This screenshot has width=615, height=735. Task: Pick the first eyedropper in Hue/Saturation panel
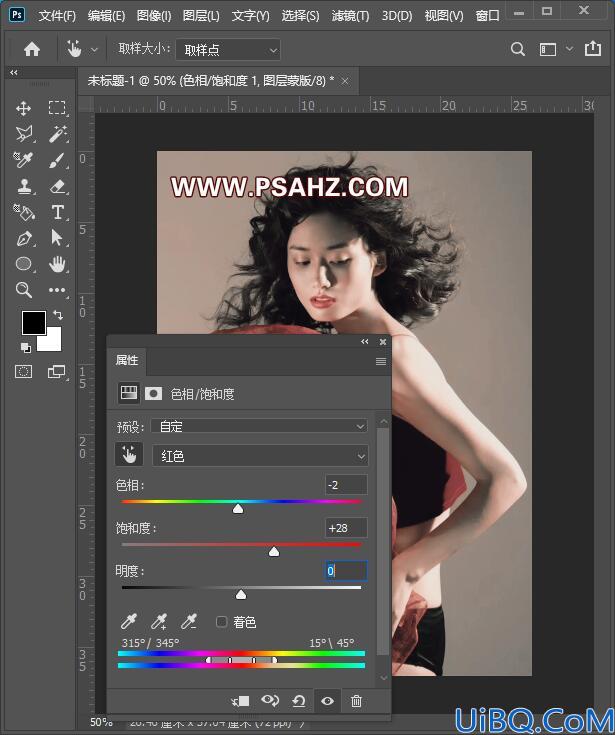click(x=128, y=622)
